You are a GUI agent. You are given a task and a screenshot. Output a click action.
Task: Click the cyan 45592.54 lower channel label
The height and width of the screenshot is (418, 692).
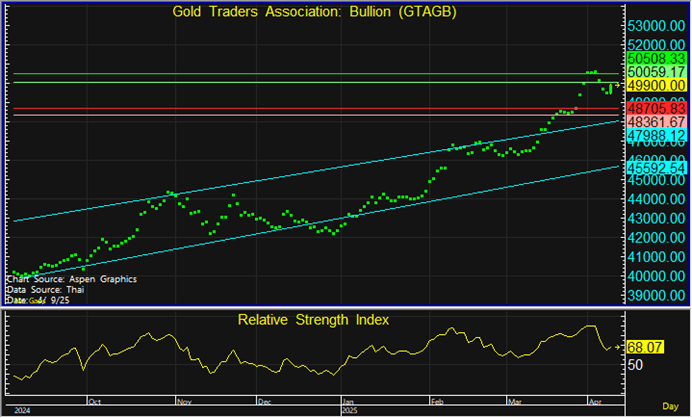click(653, 169)
